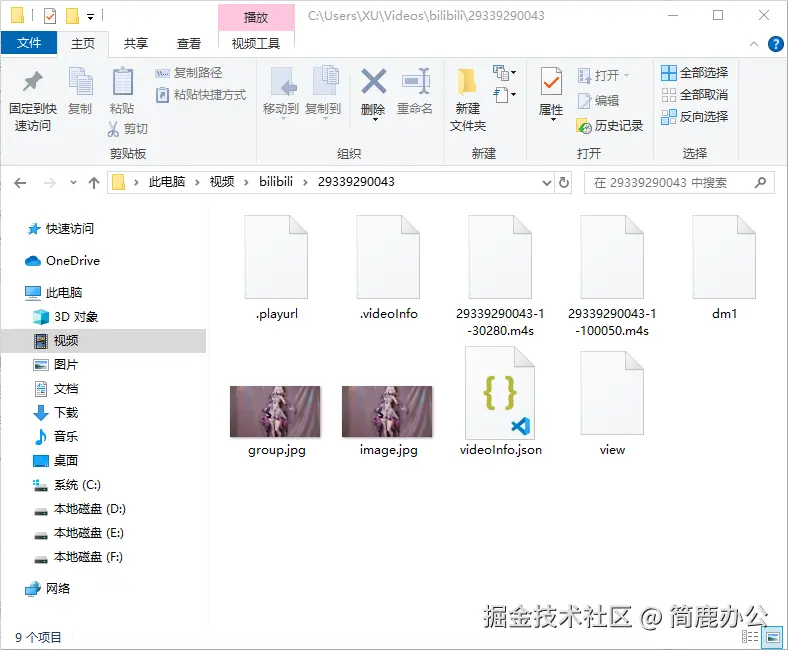
Task: Click the Pin to Quick access icon
Action: [33, 81]
